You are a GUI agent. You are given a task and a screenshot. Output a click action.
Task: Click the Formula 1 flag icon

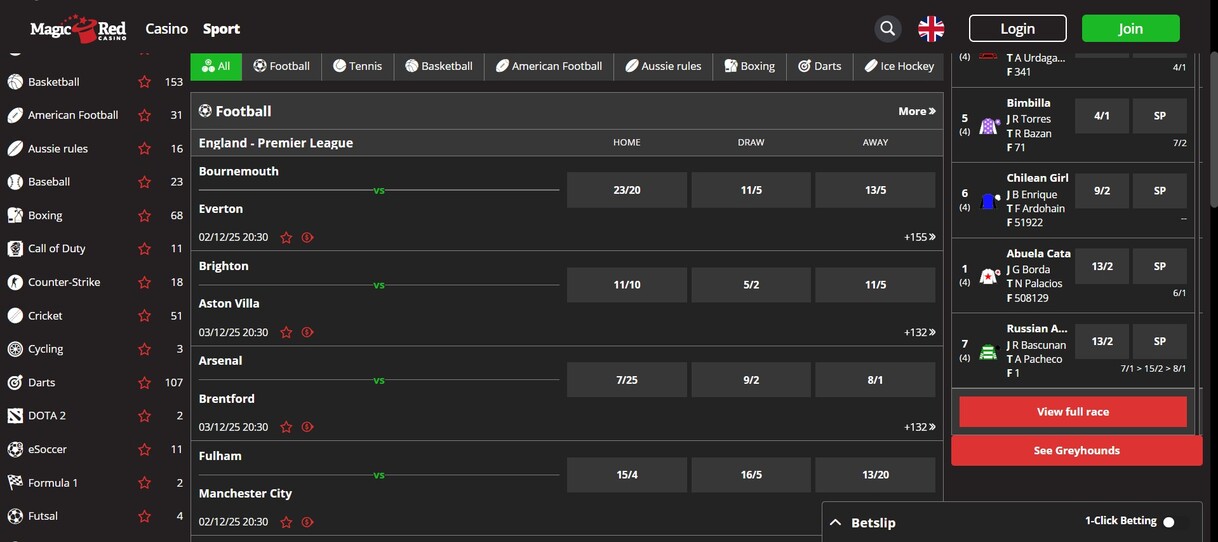coord(15,483)
